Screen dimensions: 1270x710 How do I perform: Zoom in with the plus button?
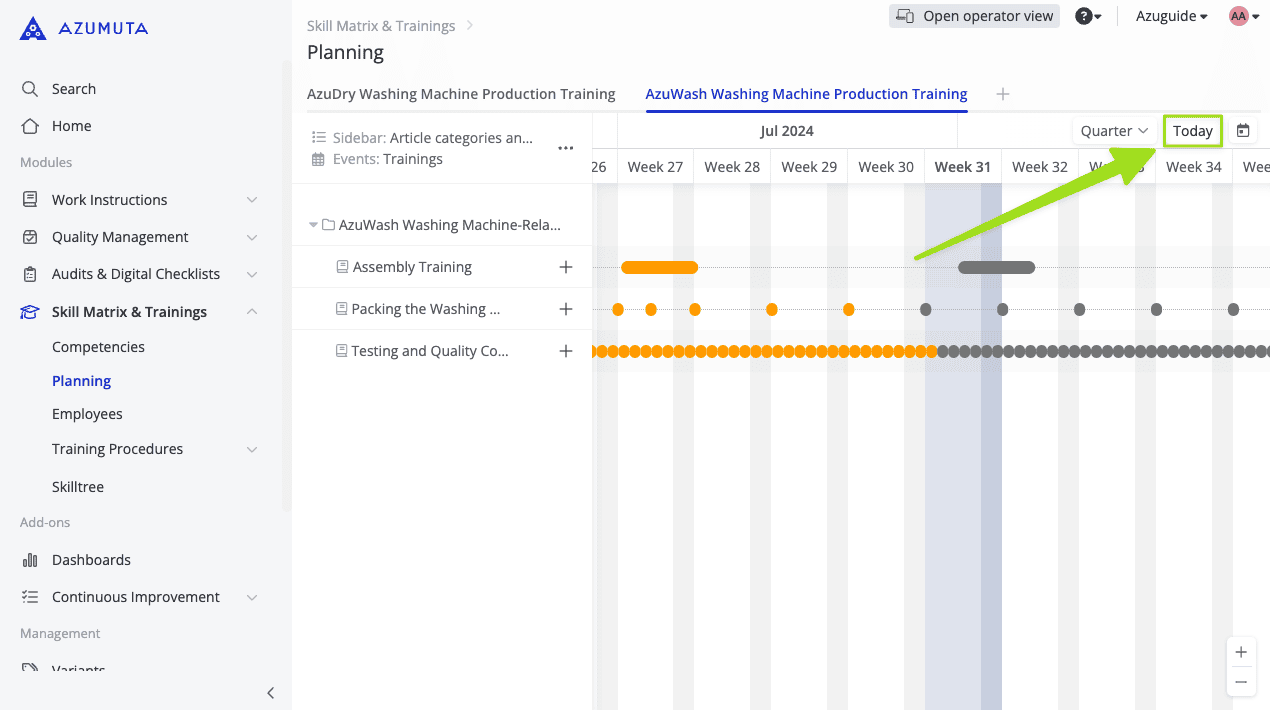[x=1241, y=653]
